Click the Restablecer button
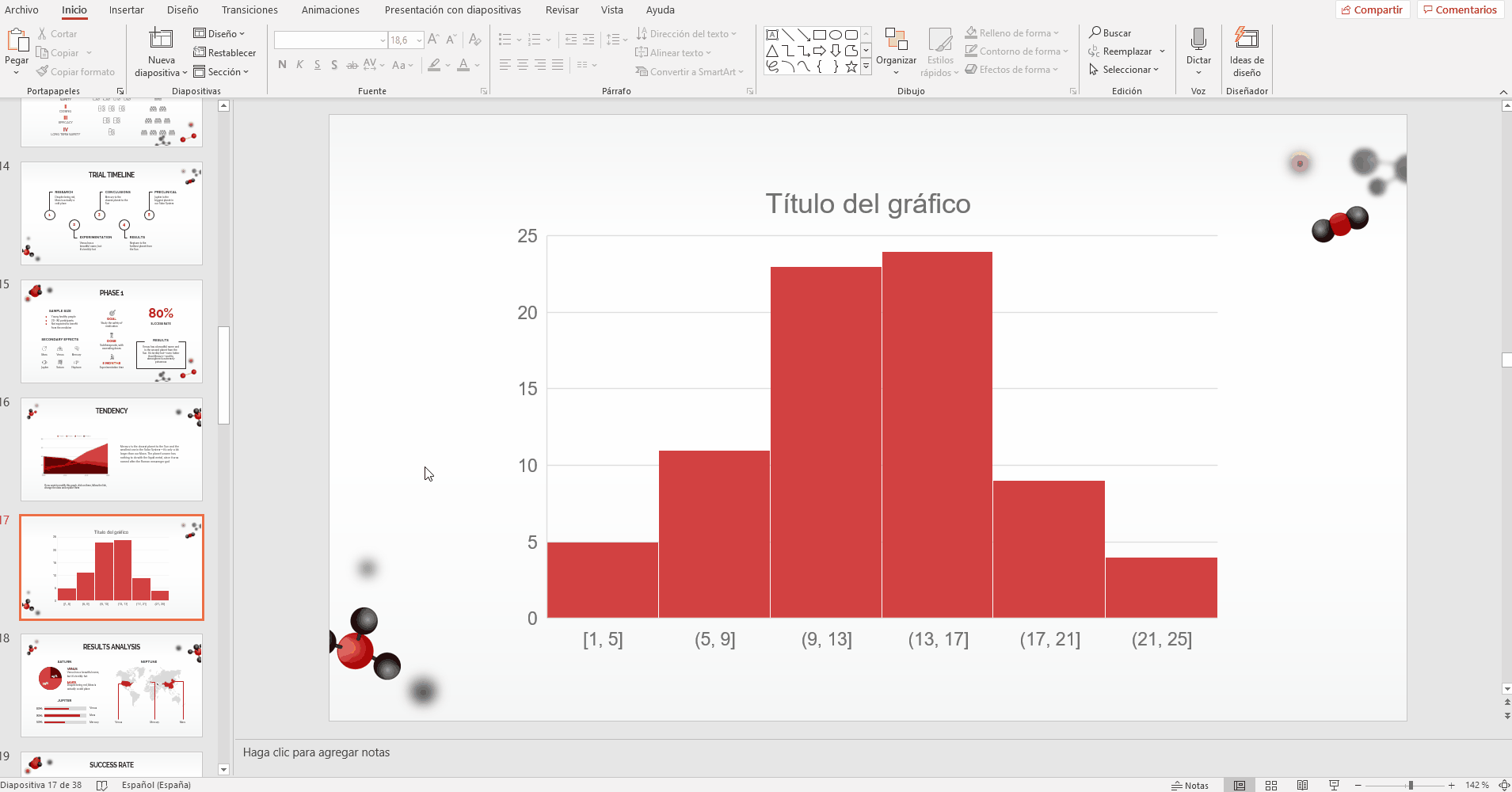 pos(225,52)
